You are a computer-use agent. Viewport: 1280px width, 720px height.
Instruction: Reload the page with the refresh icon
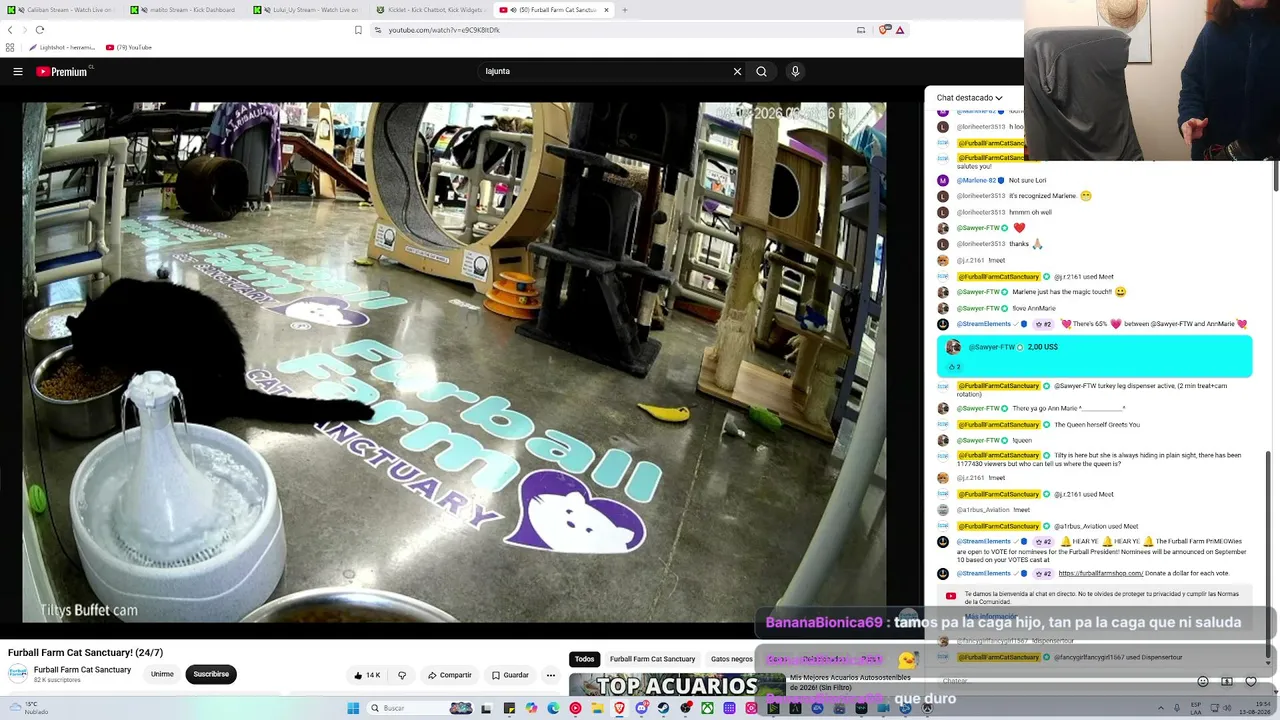pos(40,30)
